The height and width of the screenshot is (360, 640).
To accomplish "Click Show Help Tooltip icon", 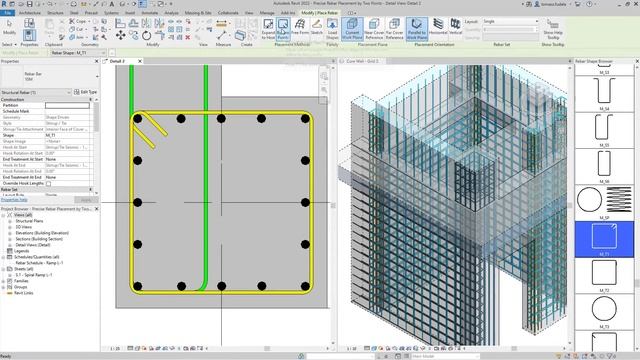I will 553,29.
